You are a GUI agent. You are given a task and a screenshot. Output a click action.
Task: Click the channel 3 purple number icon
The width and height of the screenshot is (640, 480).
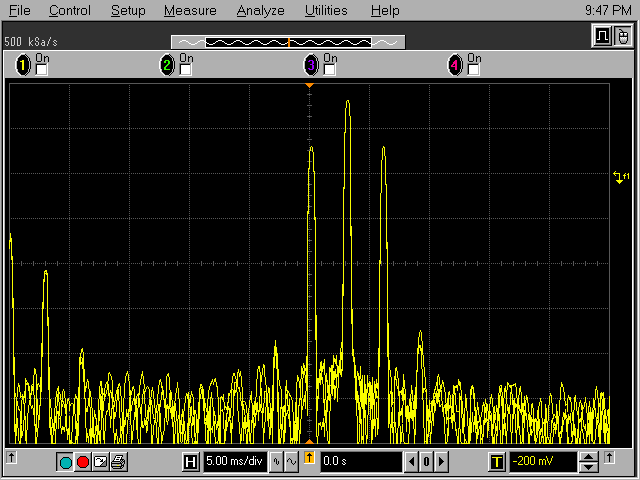pyautogui.click(x=311, y=66)
